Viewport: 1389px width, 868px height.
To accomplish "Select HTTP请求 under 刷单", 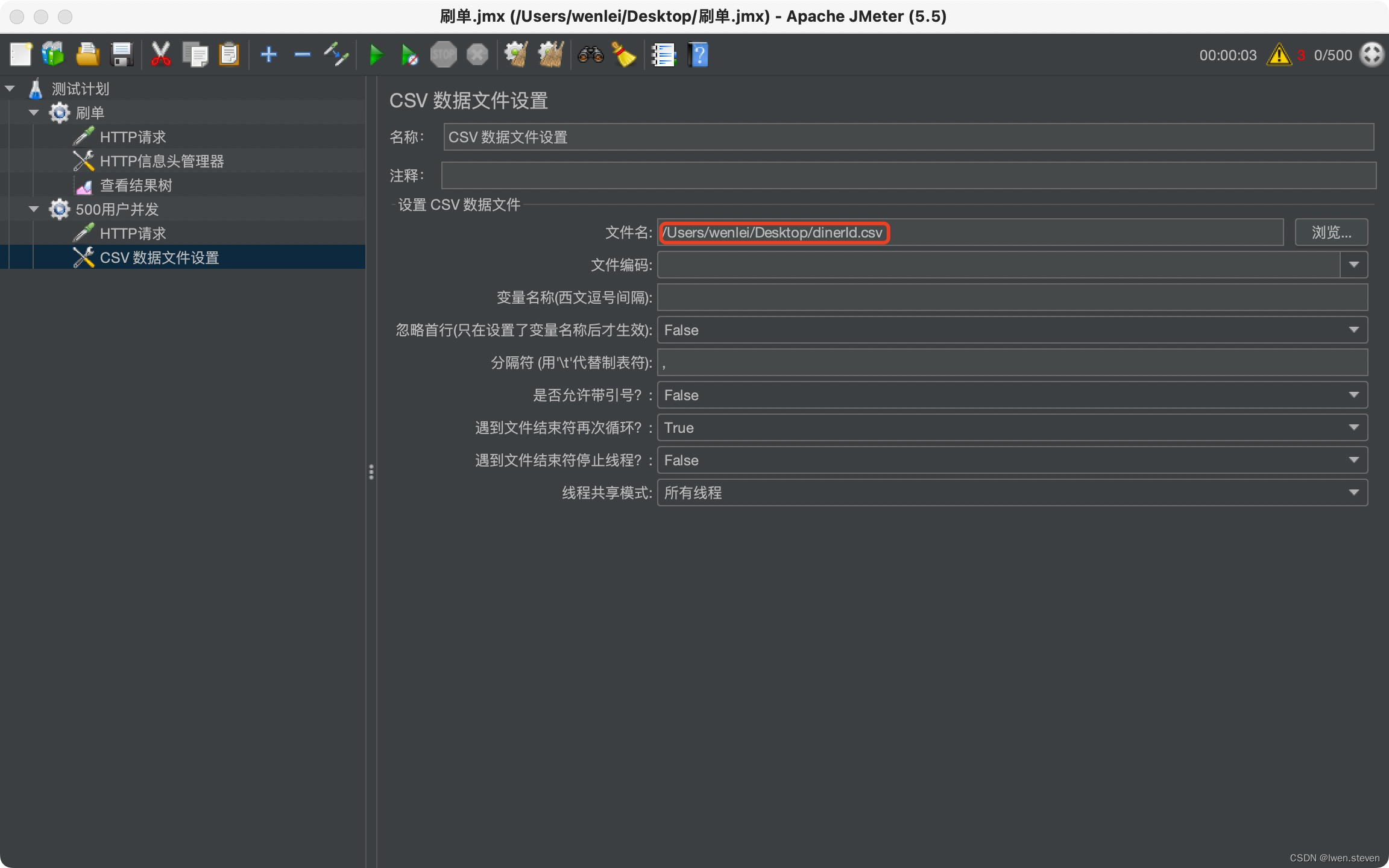I will coord(133,137).
